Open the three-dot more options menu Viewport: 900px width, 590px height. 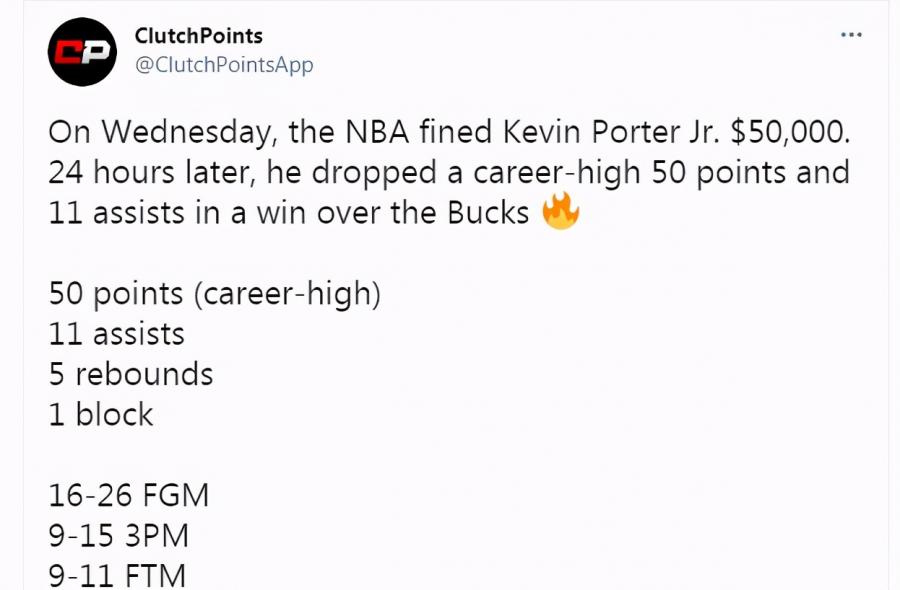click(851, 35)
